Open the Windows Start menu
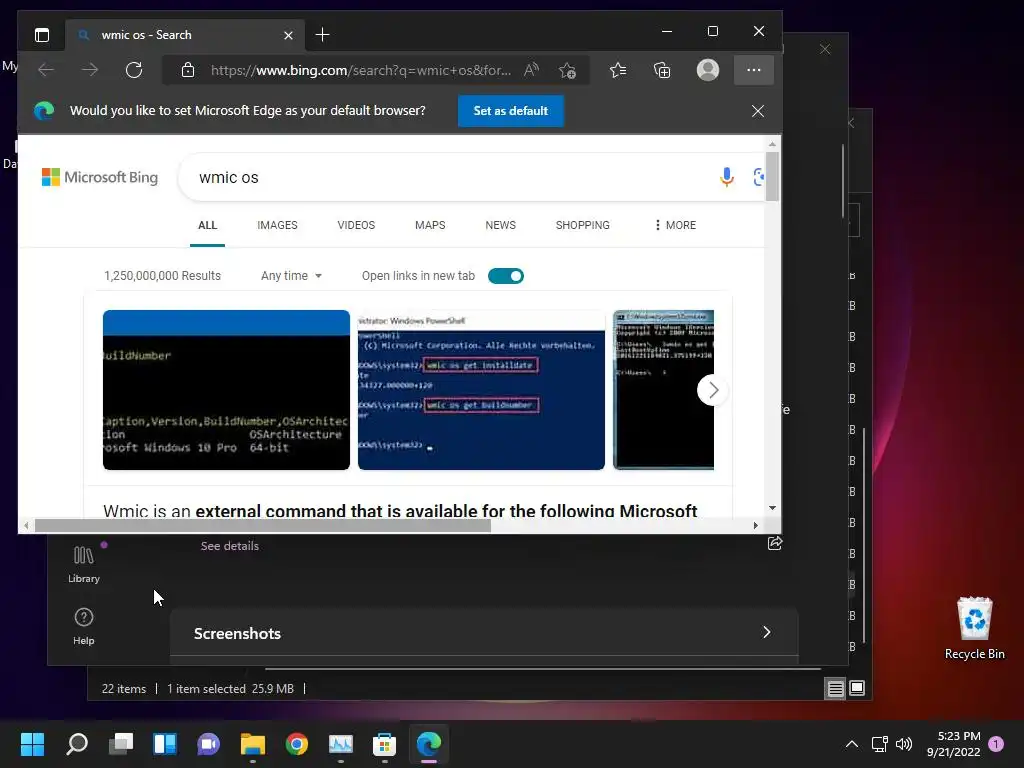The height and width of the screenshot is (768, 1024). coord(33,744)
